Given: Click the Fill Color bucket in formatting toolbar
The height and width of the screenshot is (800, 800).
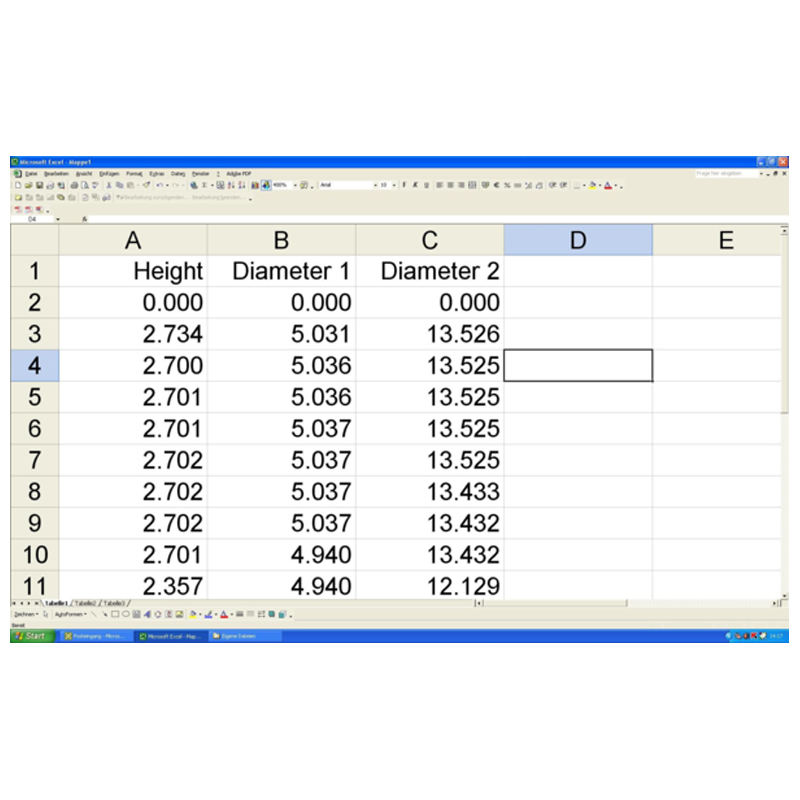Looking at the screenshot, I should pos(592,185).
